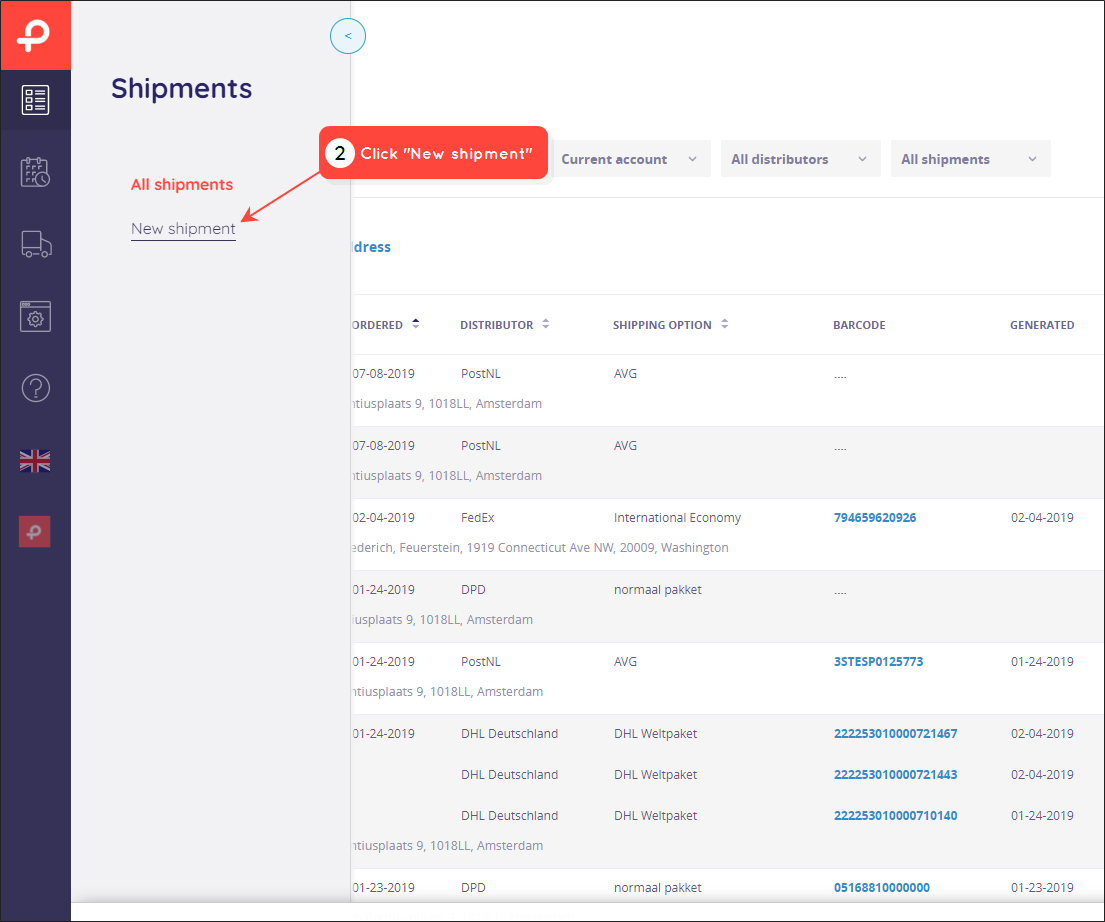Select New shipment in side menu
The height and width of the screenshot is (922, 1105).
183,229
